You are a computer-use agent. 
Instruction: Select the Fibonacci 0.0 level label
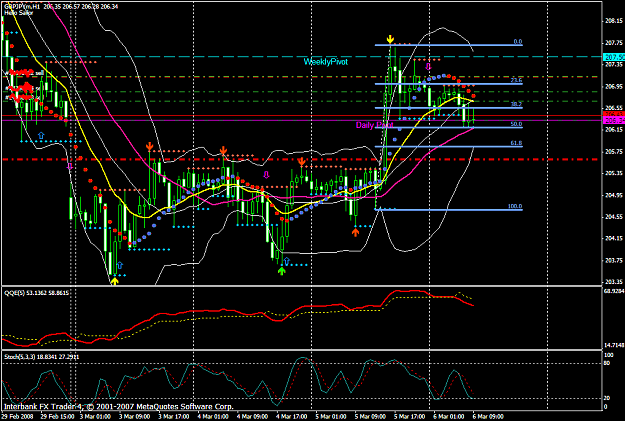pos(518,41)
